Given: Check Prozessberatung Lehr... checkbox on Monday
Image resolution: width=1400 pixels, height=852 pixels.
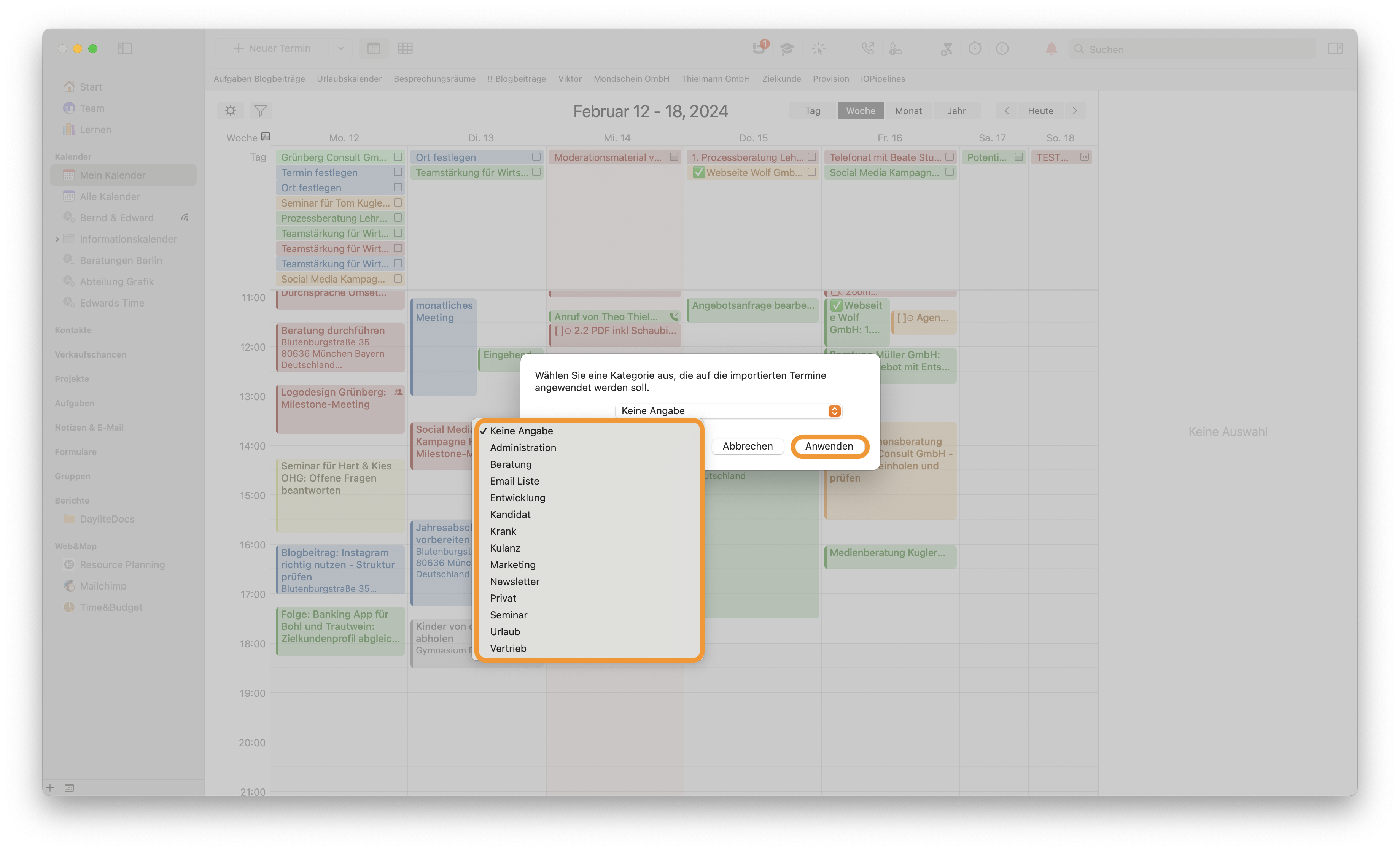Looking at the screenshot, I should [x=398, y=218].
